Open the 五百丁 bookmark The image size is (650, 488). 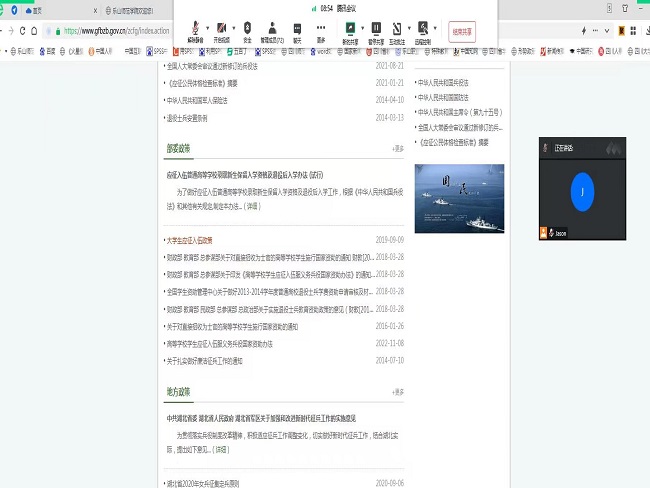pos(237,51)
